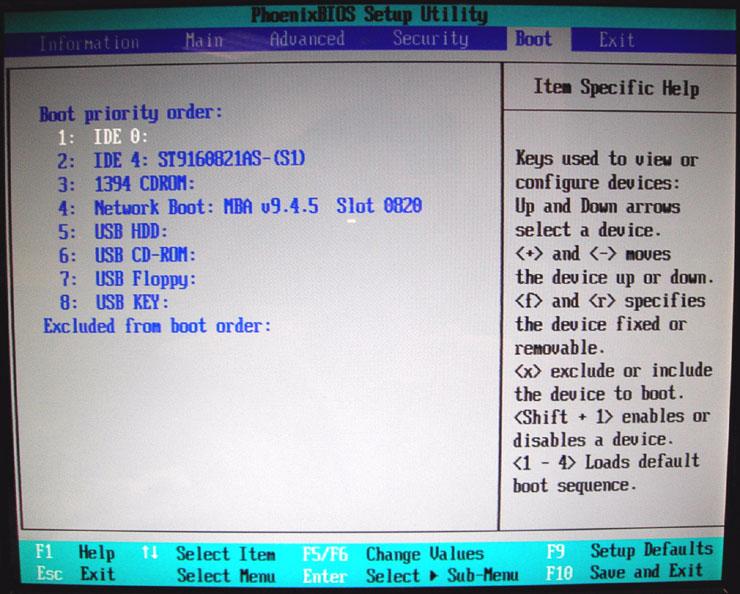Click F5/F6 Change Values hint
The width and height of the screenshot is (740, 594).
(x=393, y=553)
